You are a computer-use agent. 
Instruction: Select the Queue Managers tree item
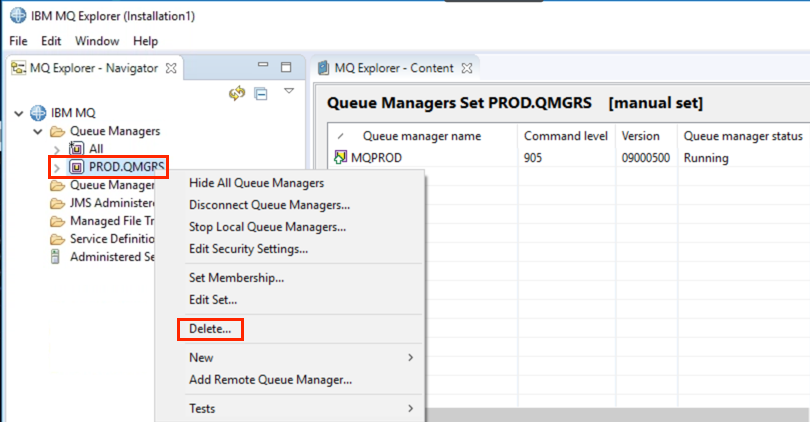click(x=115, y=131)
